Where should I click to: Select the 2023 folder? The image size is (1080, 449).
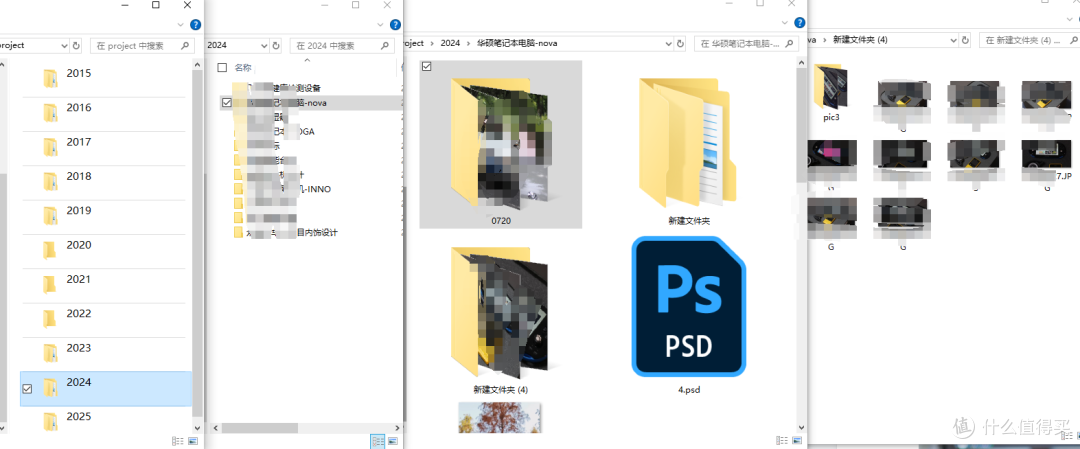pyautogui.click(x=103, y=354)
